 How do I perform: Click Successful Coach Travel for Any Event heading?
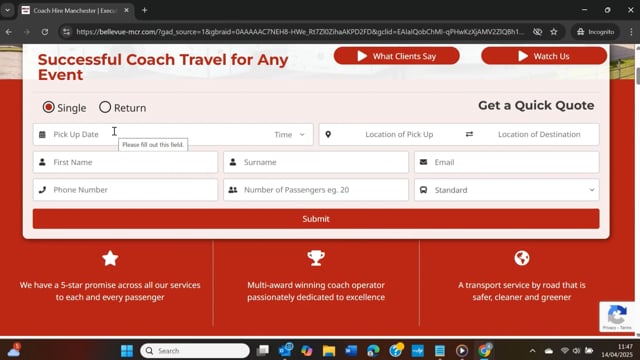pos(163,67)
